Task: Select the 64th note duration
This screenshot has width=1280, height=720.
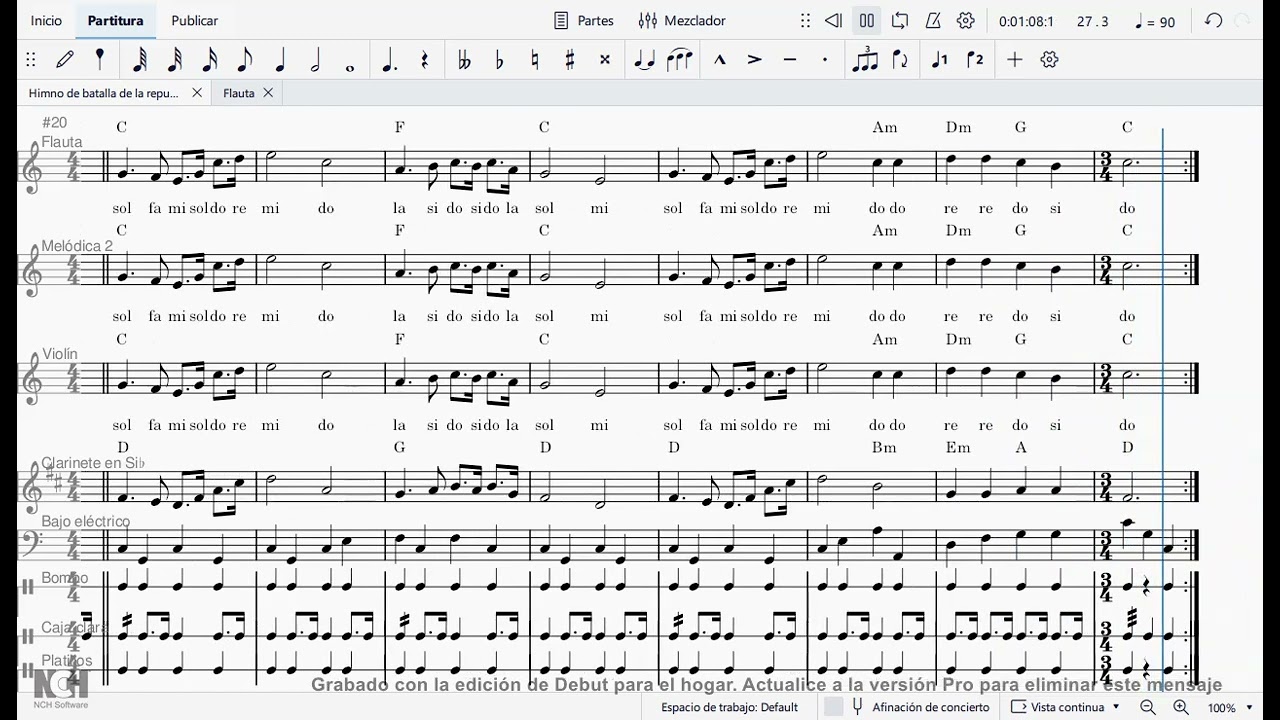Action: click(x=139, y=60)
